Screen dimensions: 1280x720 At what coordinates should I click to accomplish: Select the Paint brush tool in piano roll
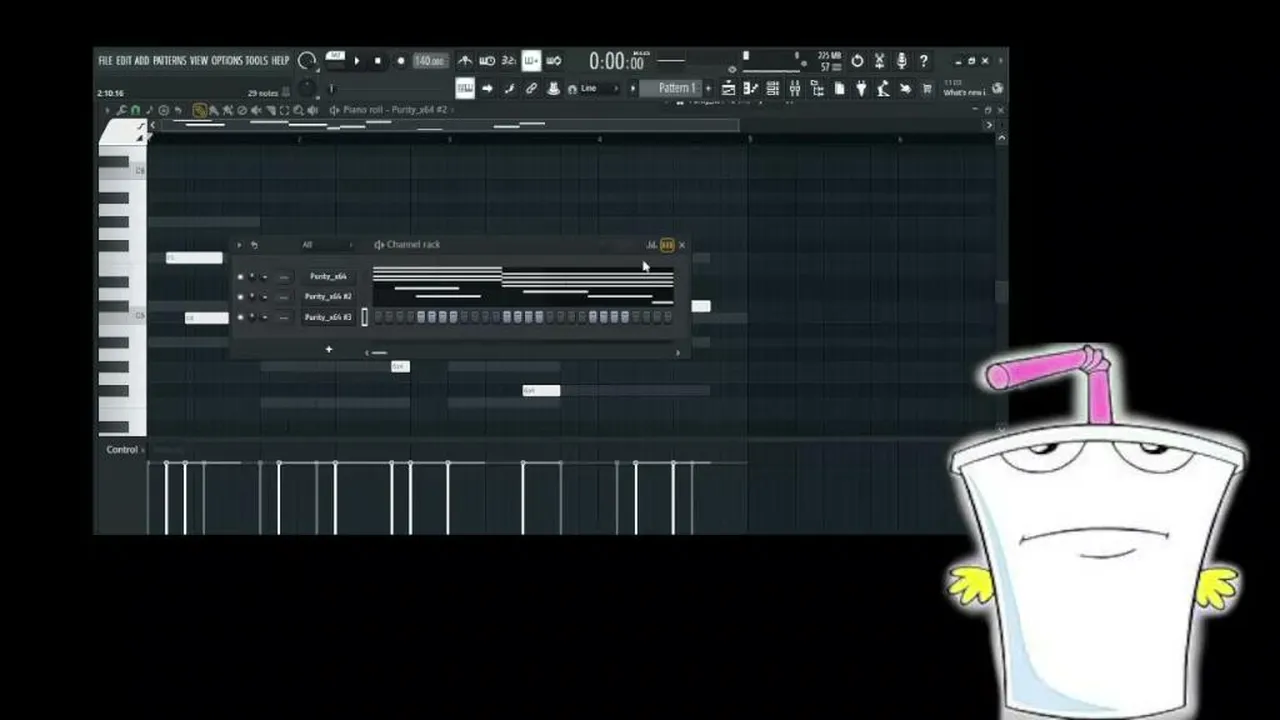point(214,110)
